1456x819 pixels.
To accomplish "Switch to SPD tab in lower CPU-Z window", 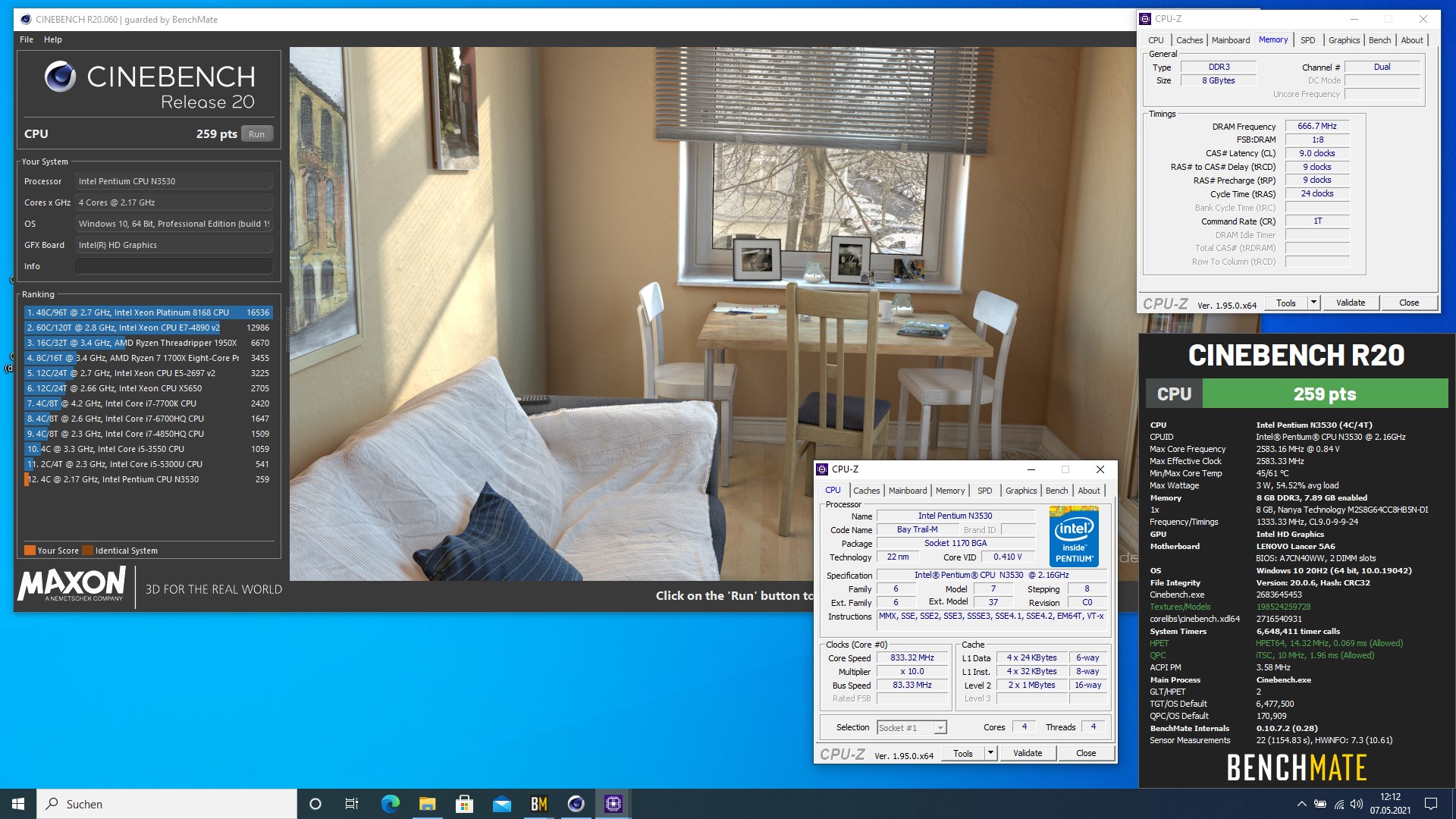I will point(985,491).
